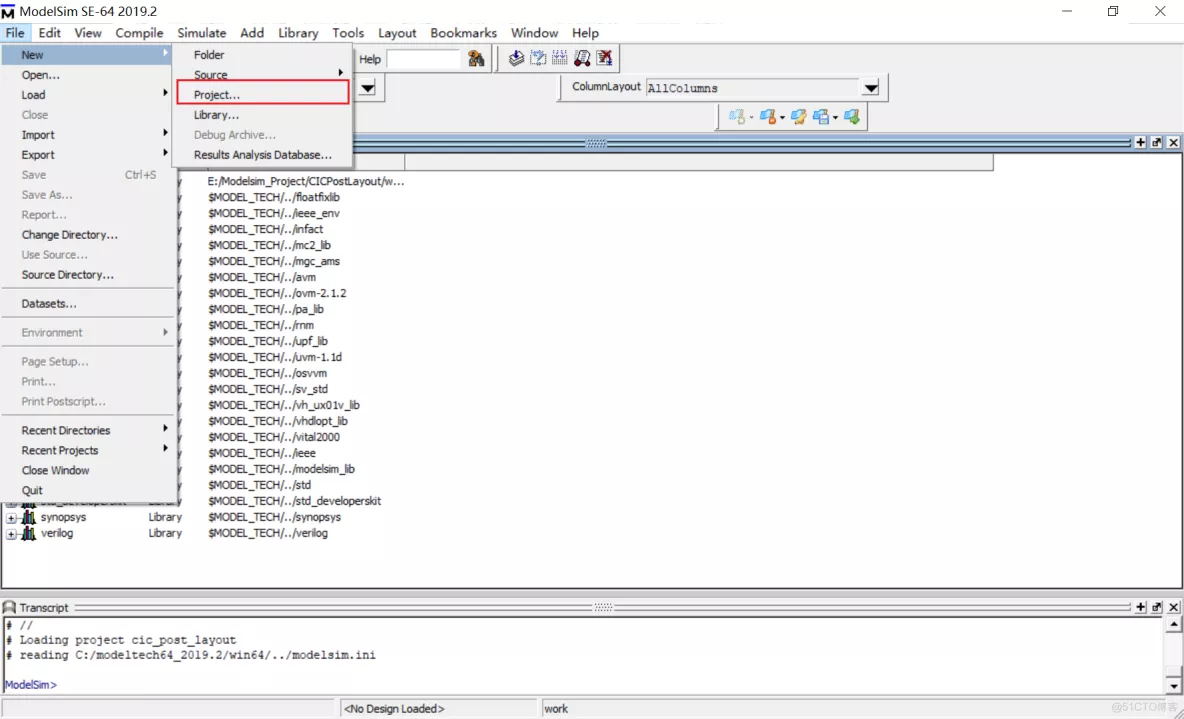Click the 'work' status bar entry
The image size is (1184, 719).
point(556,708)
